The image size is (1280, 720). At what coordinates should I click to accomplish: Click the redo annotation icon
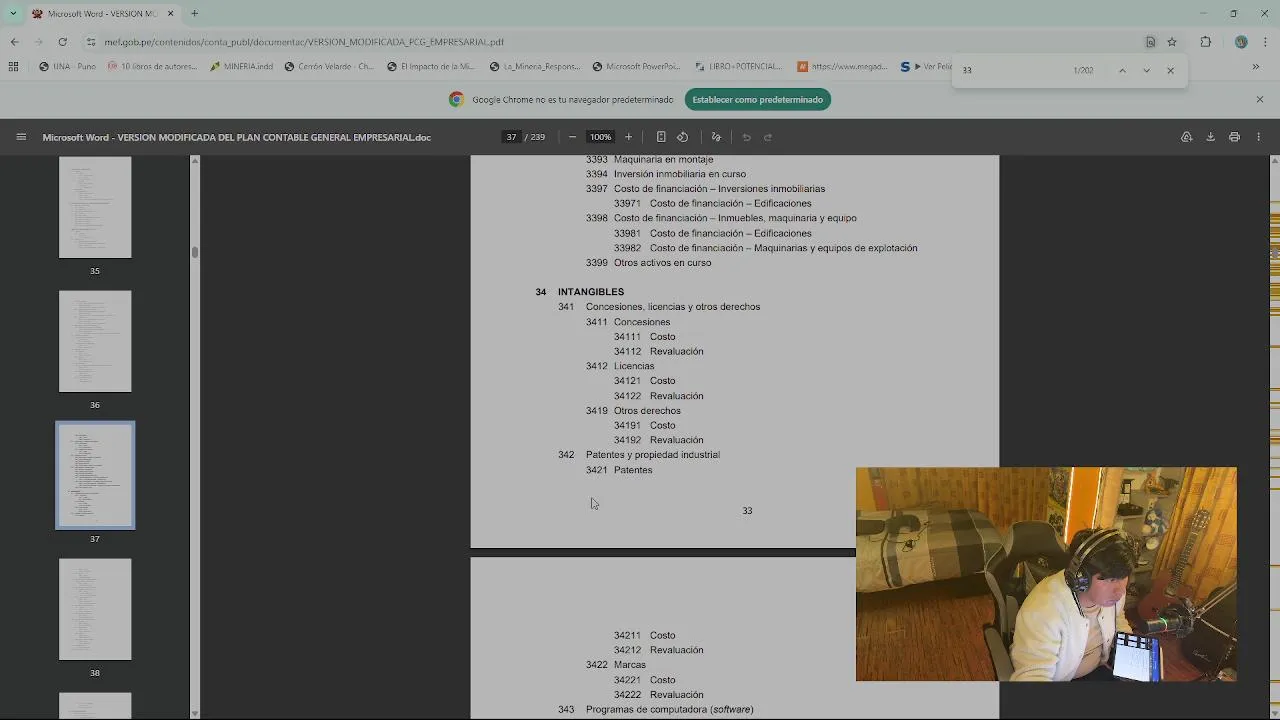768,137
